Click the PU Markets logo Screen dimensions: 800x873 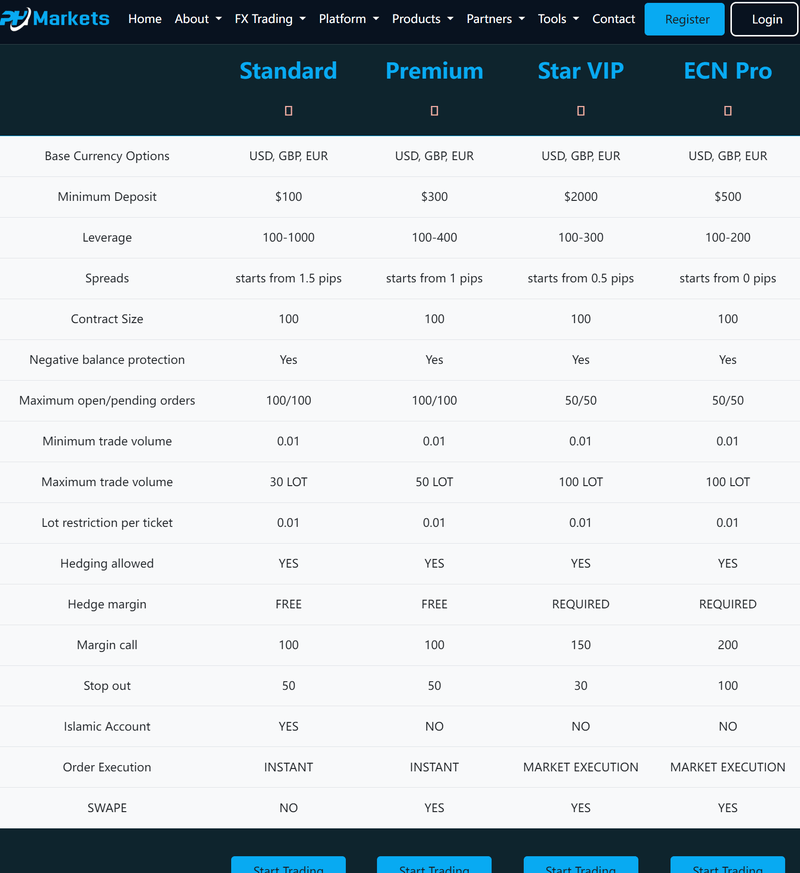[x=55, y=18]
